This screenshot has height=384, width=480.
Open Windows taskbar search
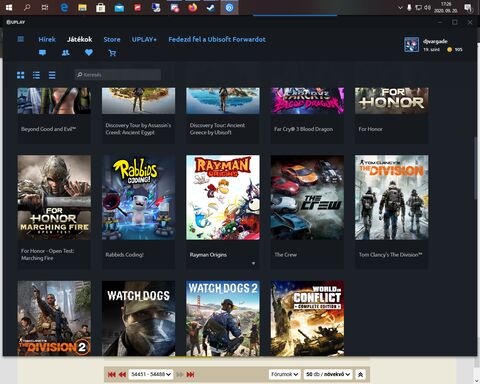tap(27, 7)
